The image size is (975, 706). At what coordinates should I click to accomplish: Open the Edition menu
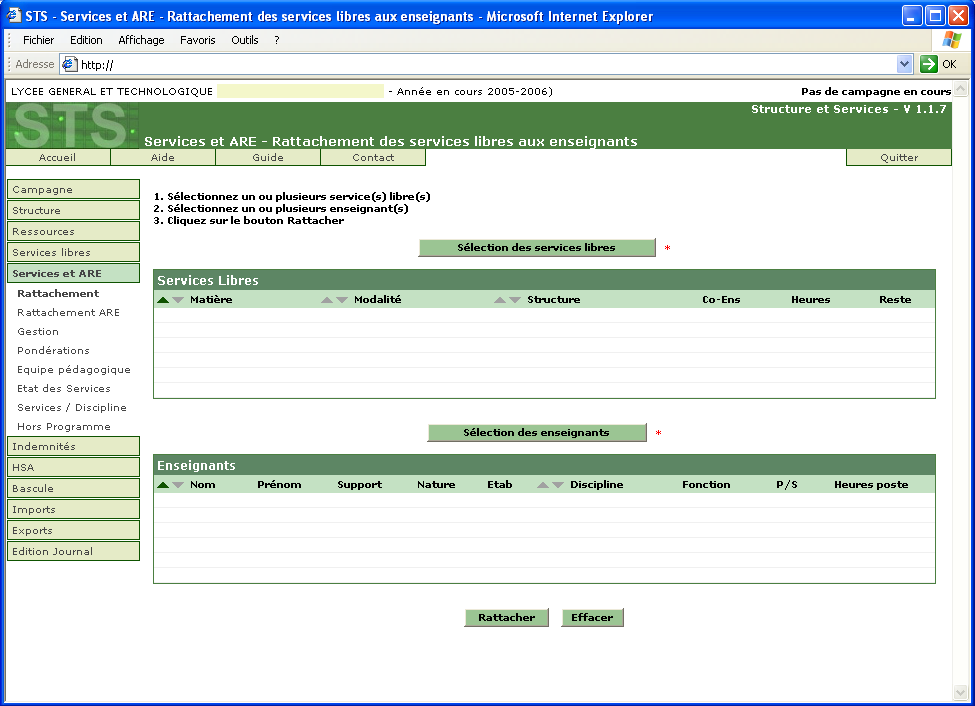click(86, 40)
